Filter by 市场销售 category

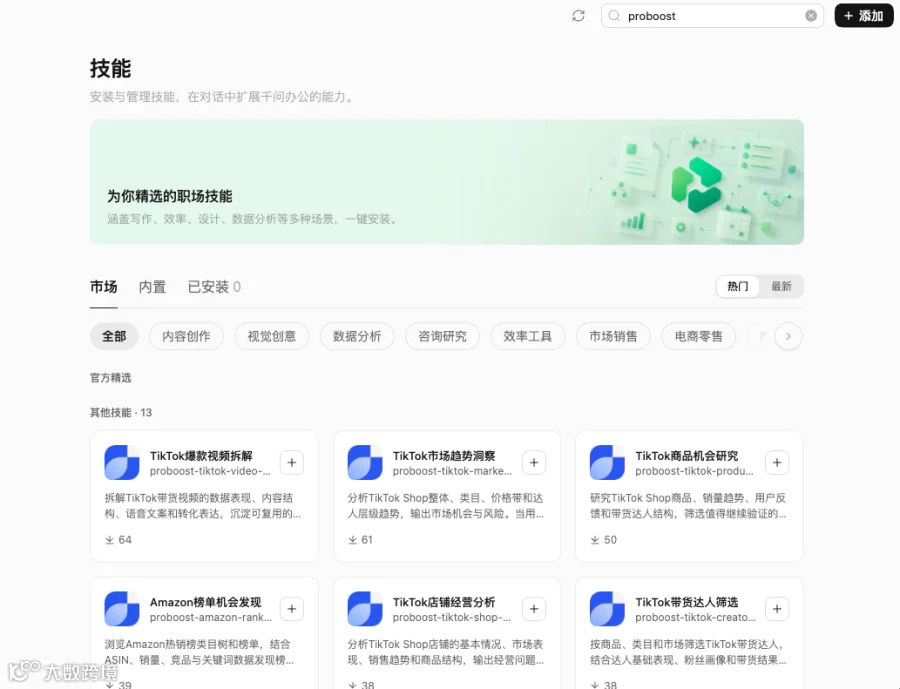(613, 336)
